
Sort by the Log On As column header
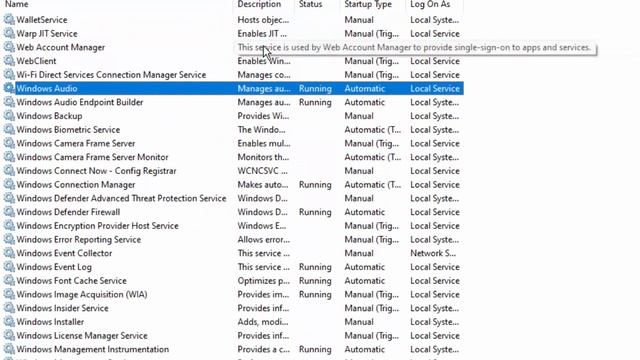coord(430,4)
